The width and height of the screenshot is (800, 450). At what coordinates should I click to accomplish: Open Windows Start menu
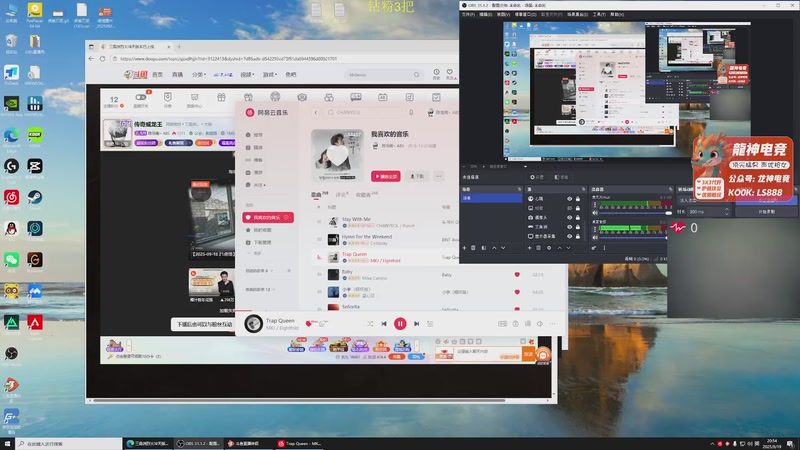[x=7, y=444]
